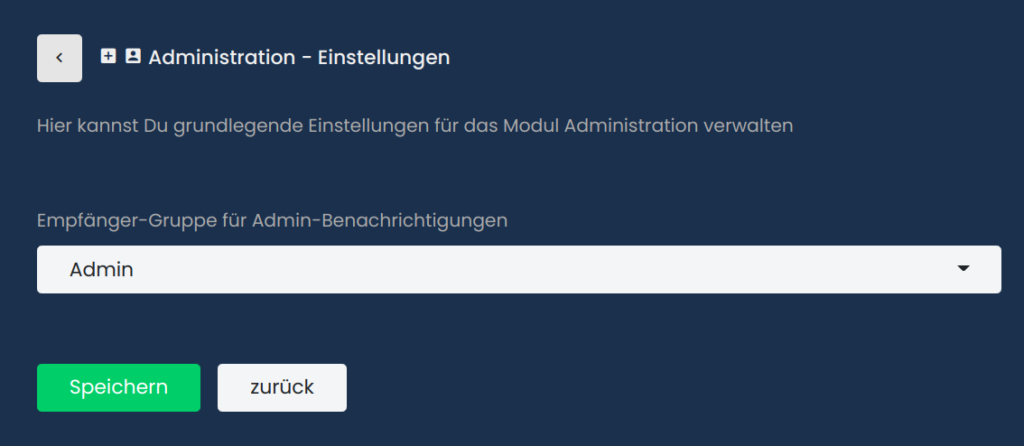The height and width of the screenshot is (446, 1024).
Task: Click the back chevron button
Action: (59, 58)
